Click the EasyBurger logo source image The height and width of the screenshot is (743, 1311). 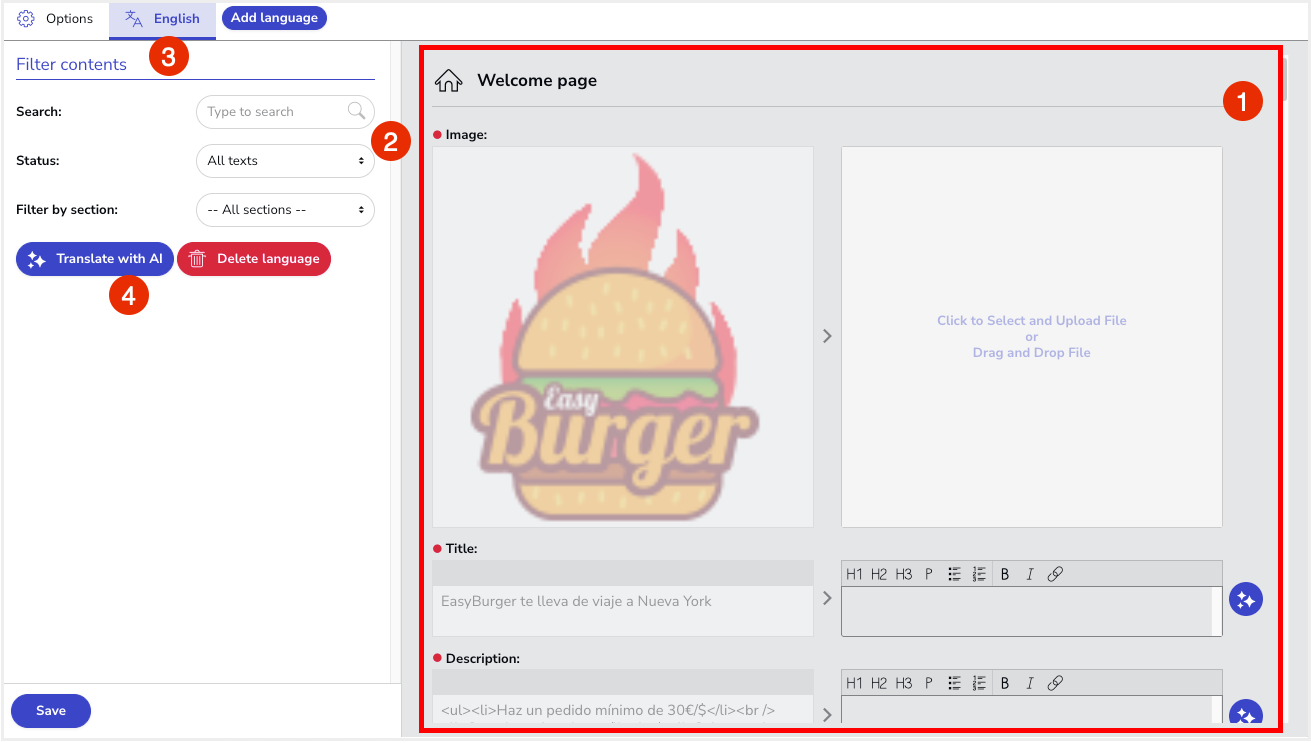(623, 337)
